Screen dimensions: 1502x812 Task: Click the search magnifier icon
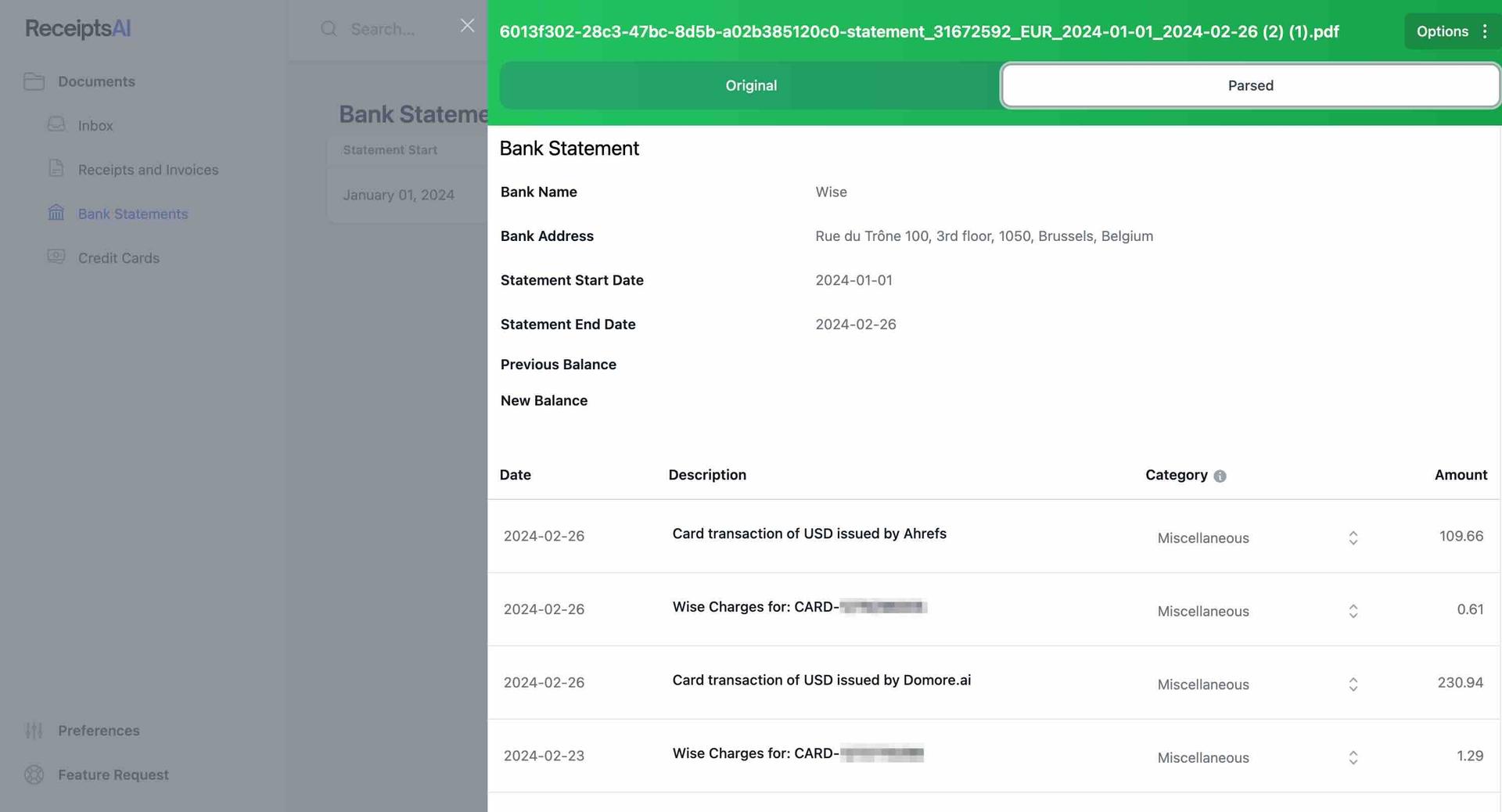(x=329, y=29)
